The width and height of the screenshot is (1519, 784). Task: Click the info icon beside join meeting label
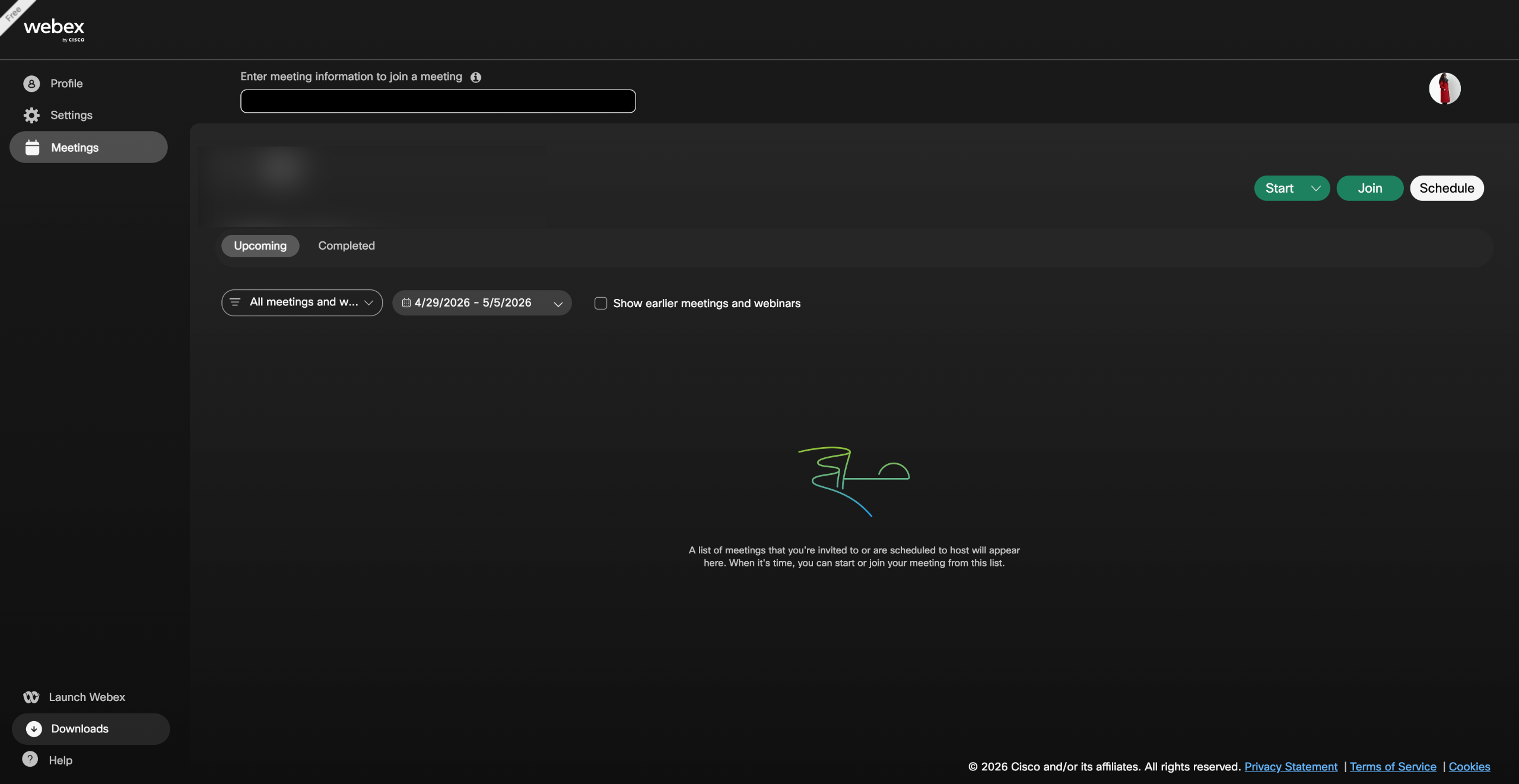[476, 77]
